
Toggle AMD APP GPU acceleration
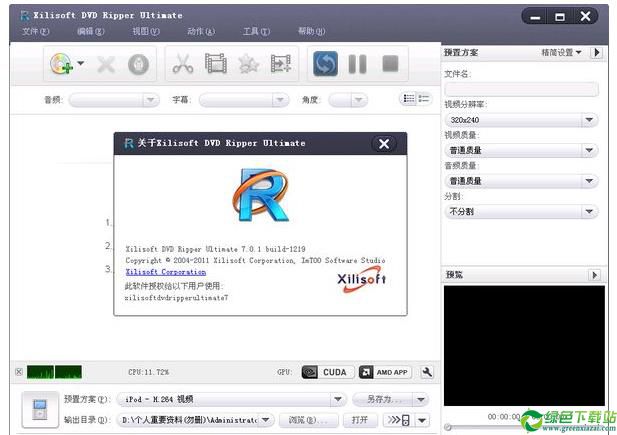click(384, 372)
